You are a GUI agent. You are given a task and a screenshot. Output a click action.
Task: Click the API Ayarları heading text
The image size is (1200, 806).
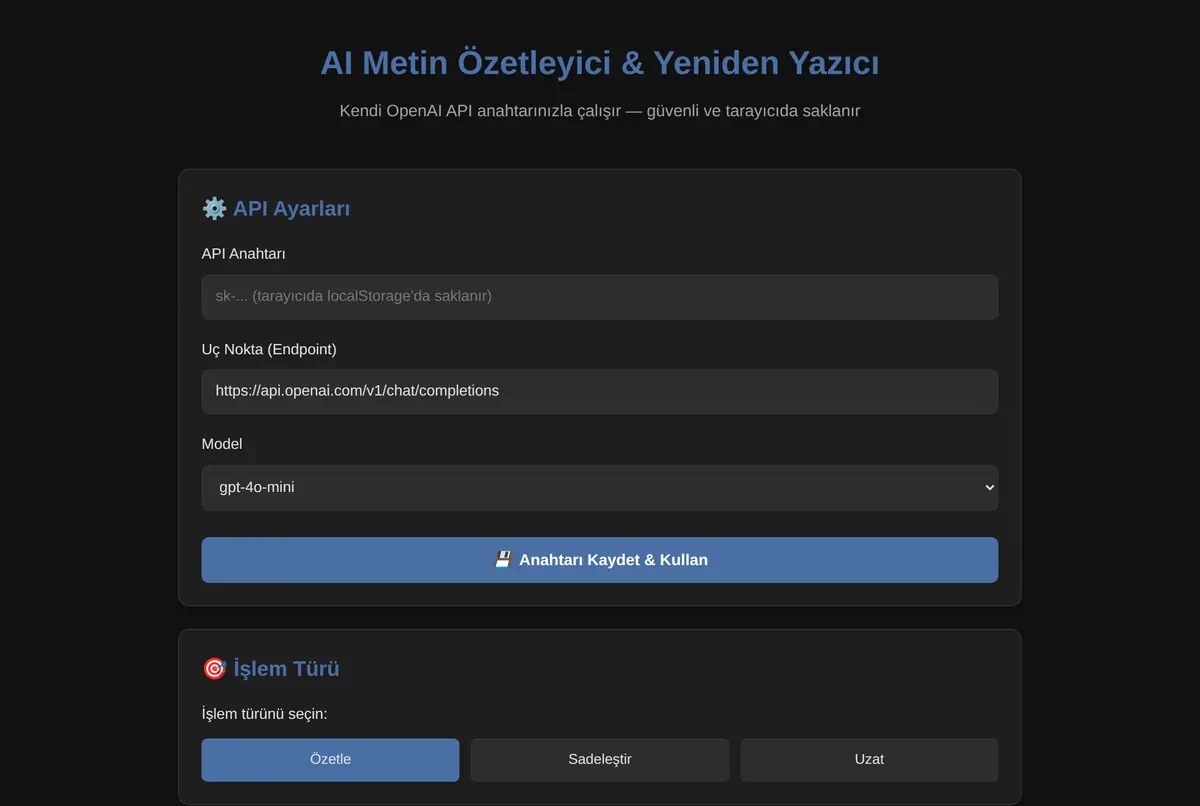(x=291, y=208)
